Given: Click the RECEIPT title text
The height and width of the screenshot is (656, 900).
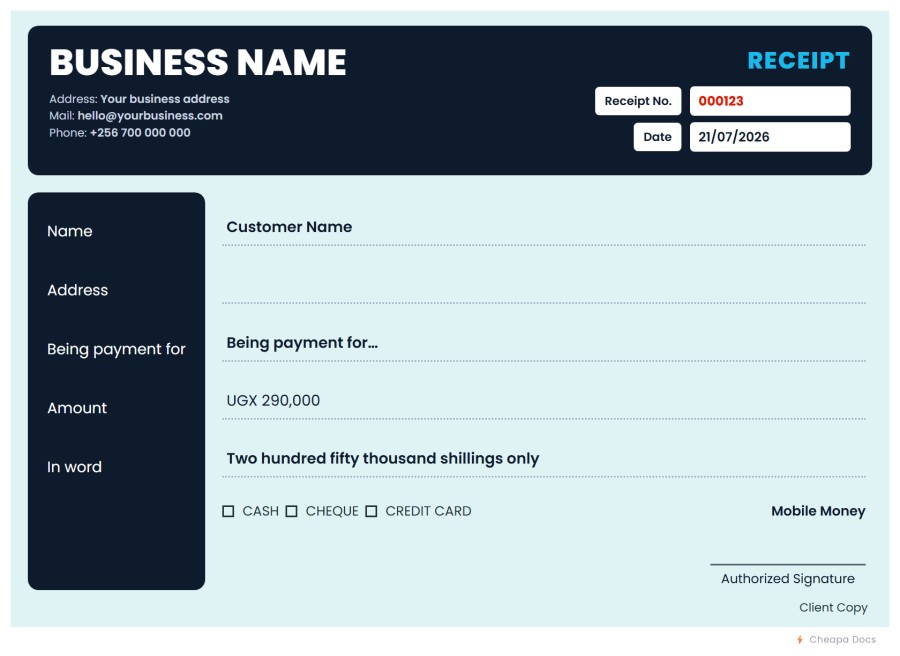Looking at the screenshot, I should (x=798, y=61).
